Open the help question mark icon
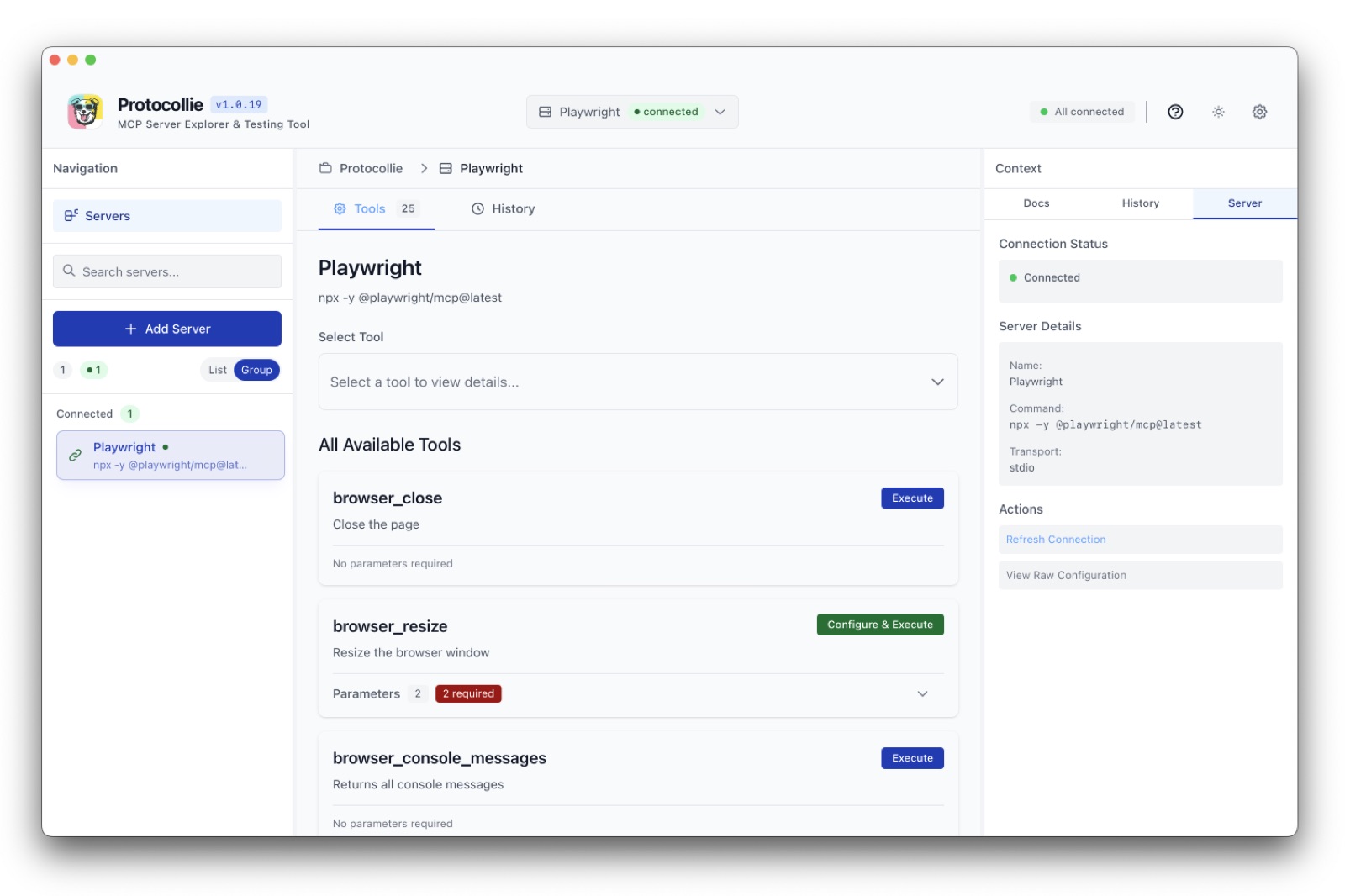Viewport: 1345px width, 896px height. click(x=1175, y=112)
